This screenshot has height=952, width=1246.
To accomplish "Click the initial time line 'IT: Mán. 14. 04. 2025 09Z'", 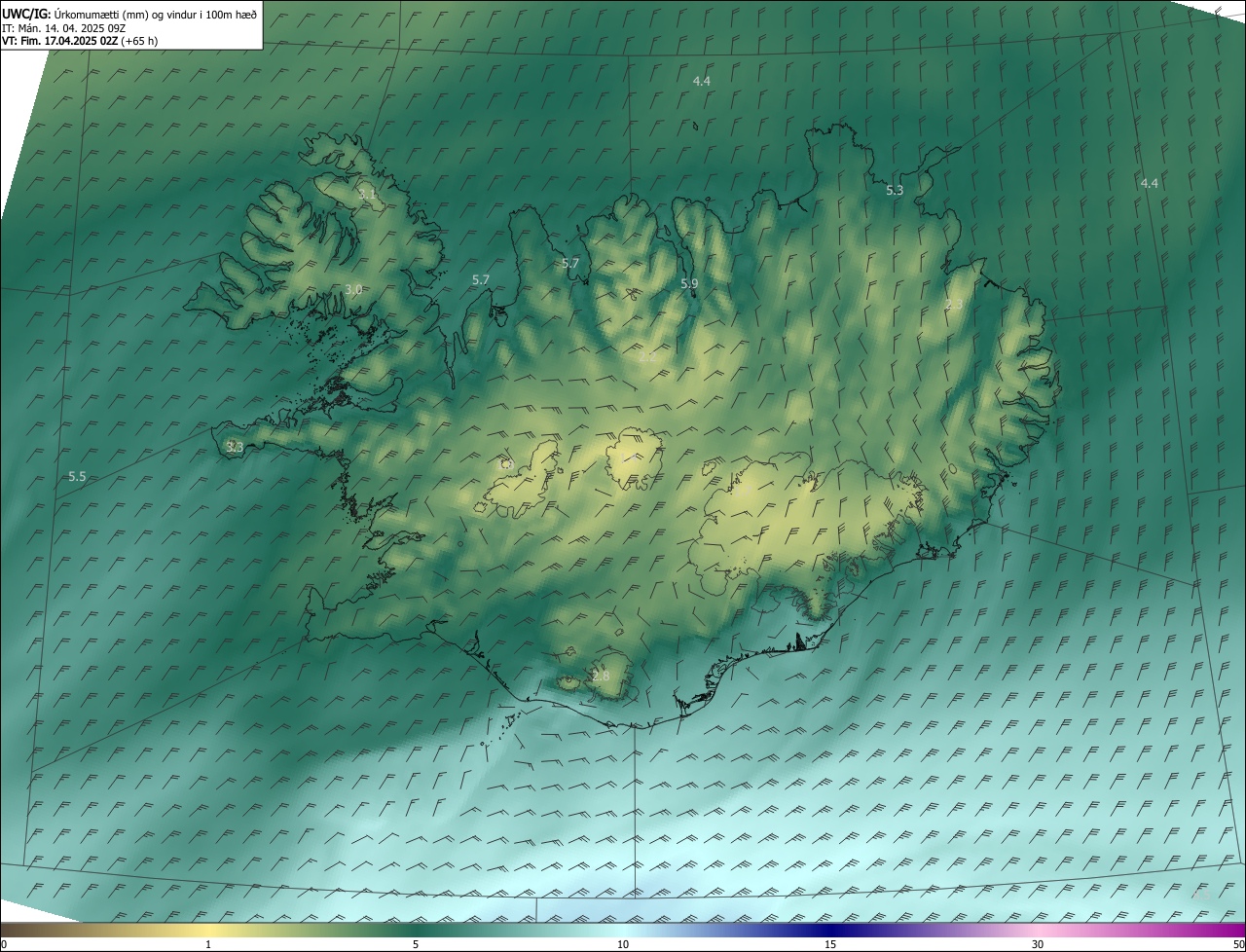I will (62, 28).
